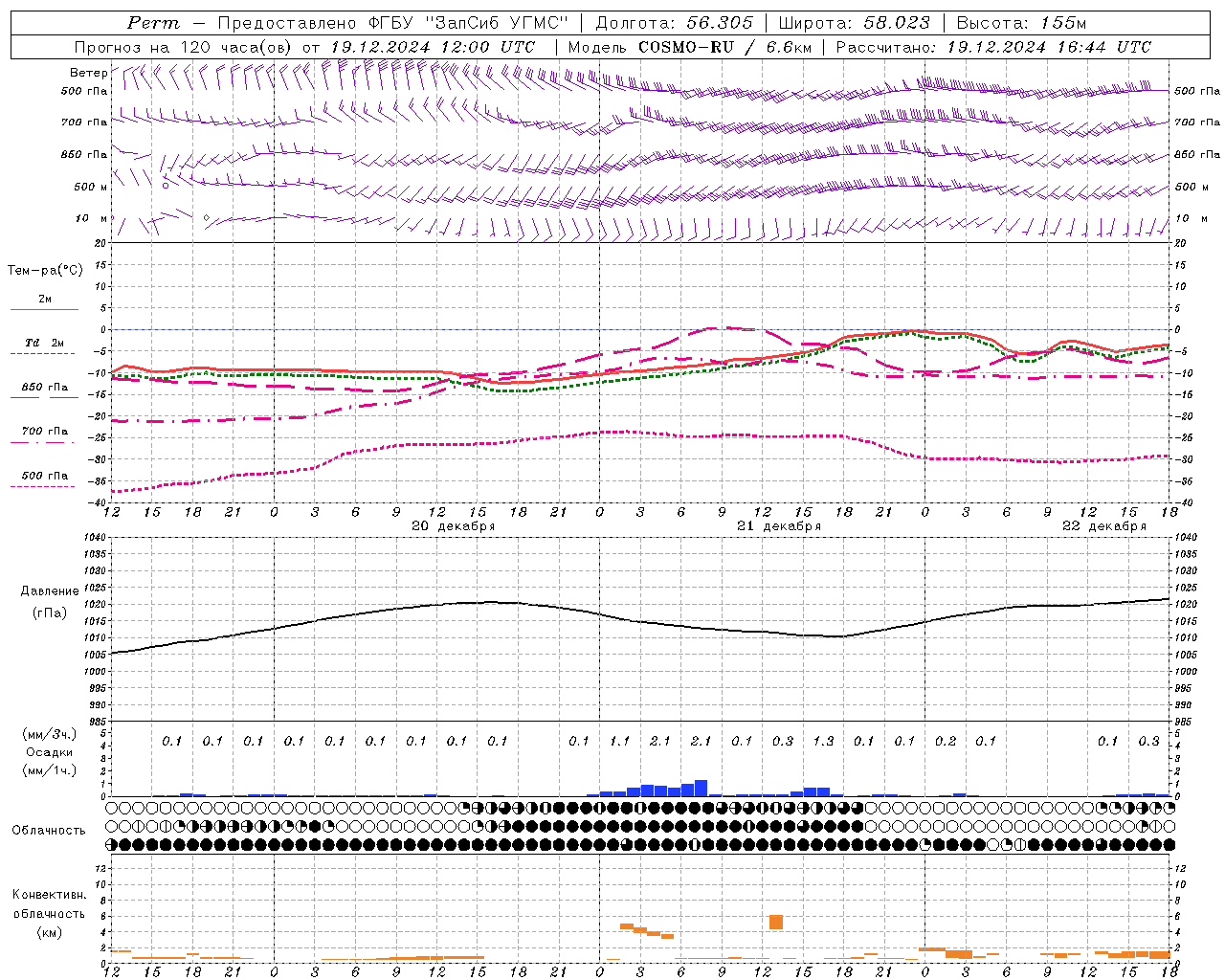Image resolution: width=1225 pixels, height=980 pixels.
Task: Click the "Конвективн." convective cloud label
Action: (x=49, y=895)
